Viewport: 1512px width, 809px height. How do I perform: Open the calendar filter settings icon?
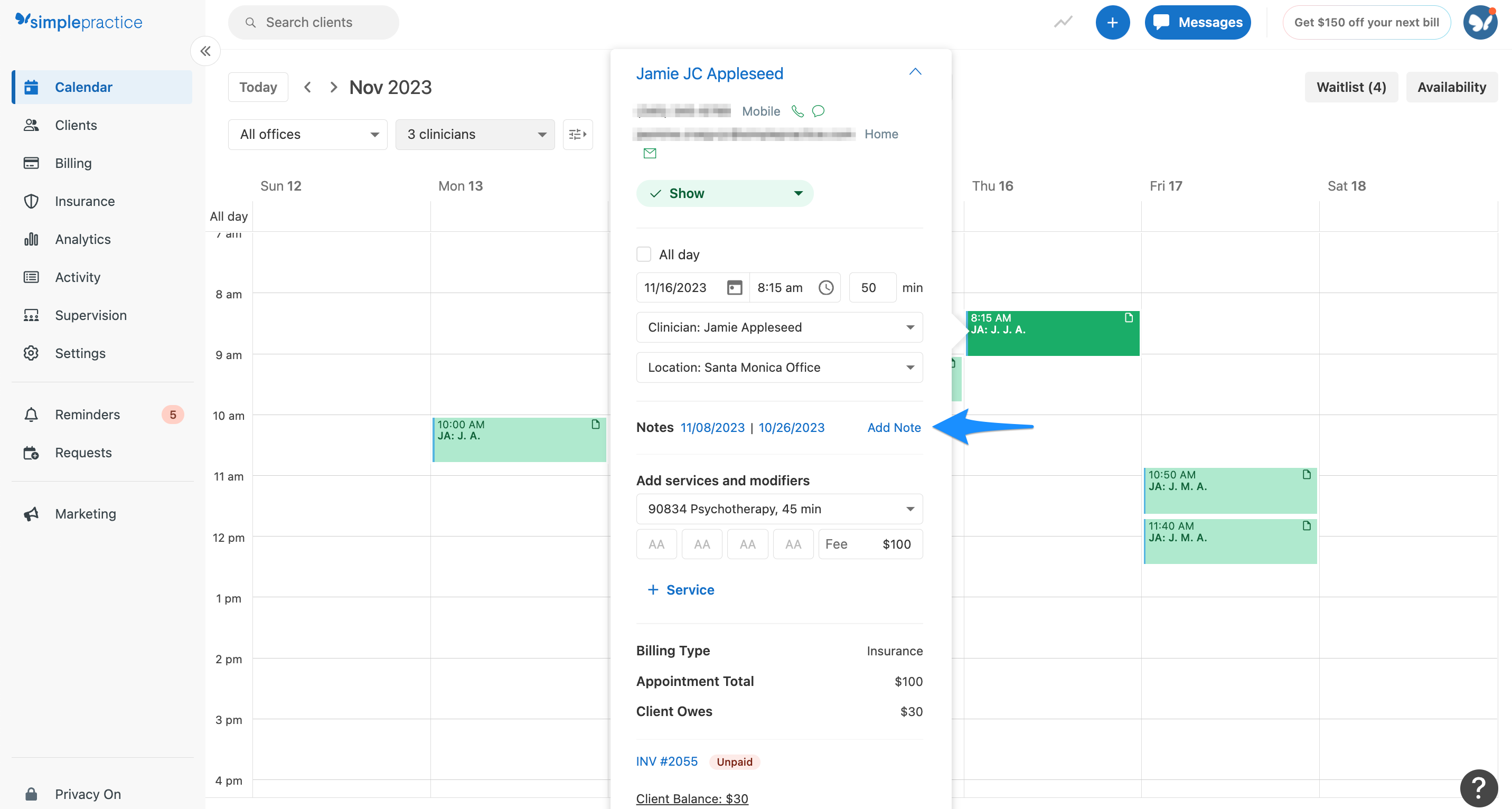(578, 135)
